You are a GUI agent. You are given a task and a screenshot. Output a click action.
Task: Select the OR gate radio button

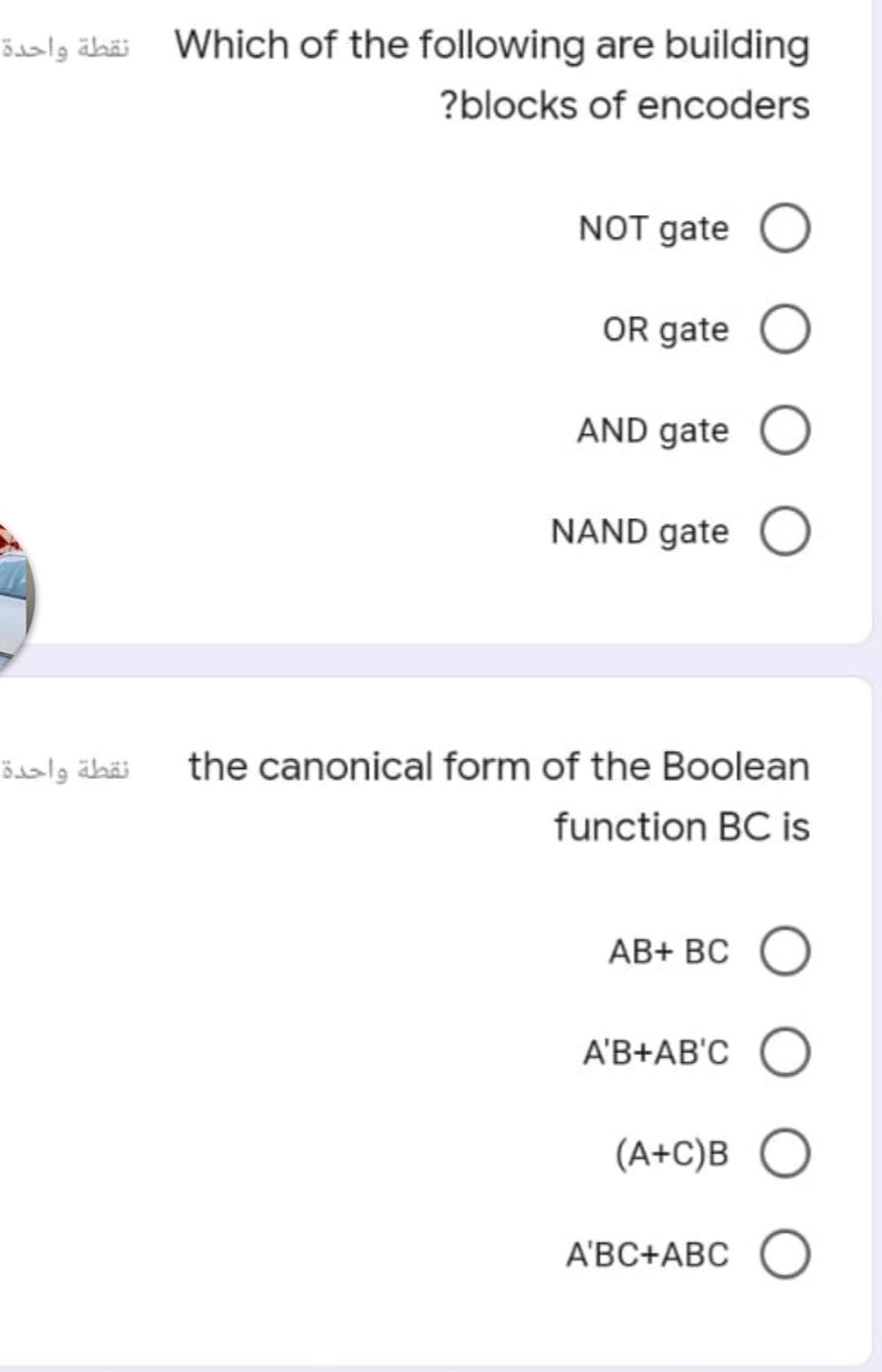pos(785,330)
